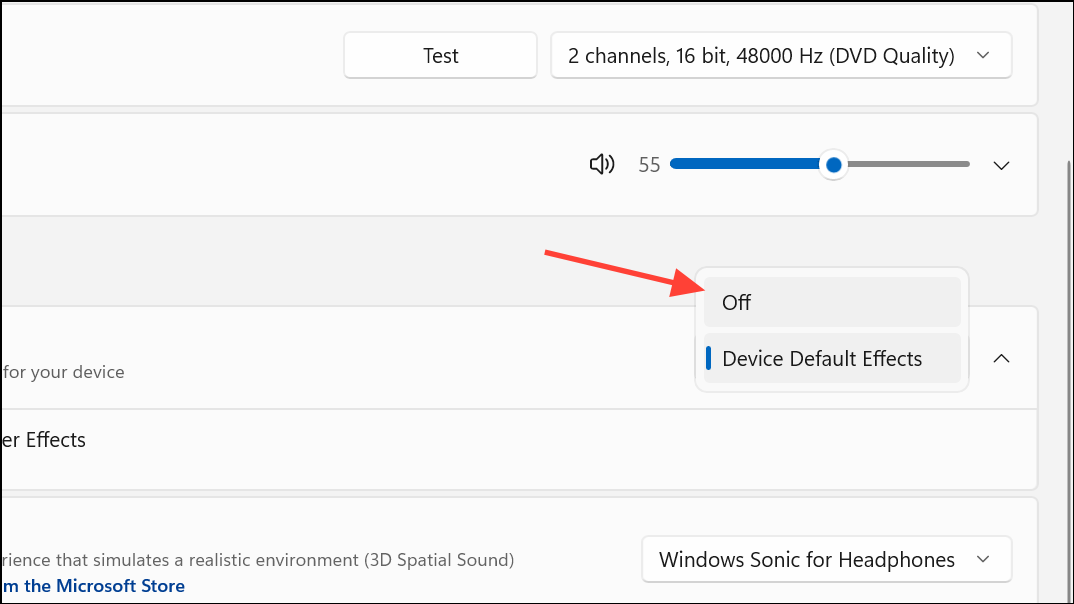The width and height of the screenshot is (1074, 604).
Task: Select the Off enhancement option
Action: coord(831,302)
